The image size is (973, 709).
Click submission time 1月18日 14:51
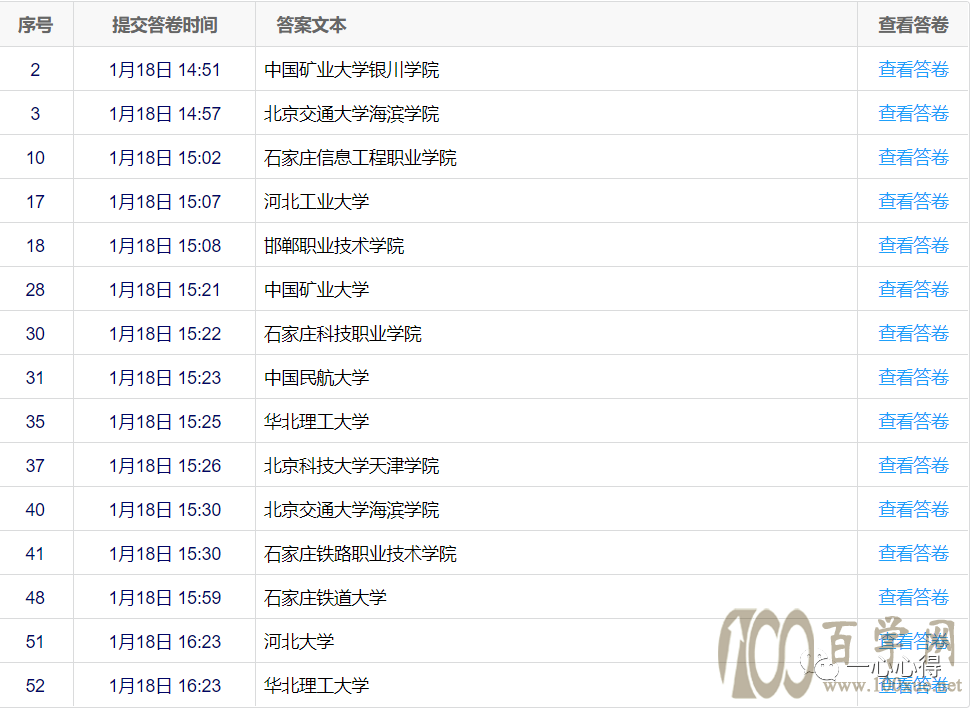165,69
